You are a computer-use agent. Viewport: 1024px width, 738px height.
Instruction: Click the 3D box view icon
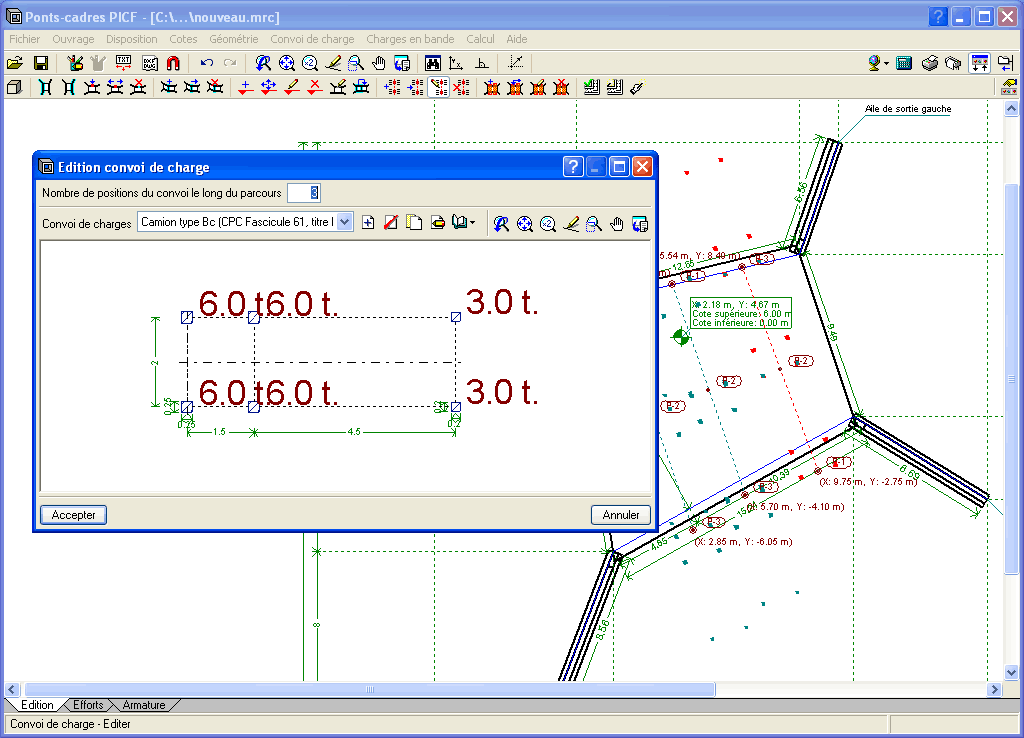[x=14, y=88]
